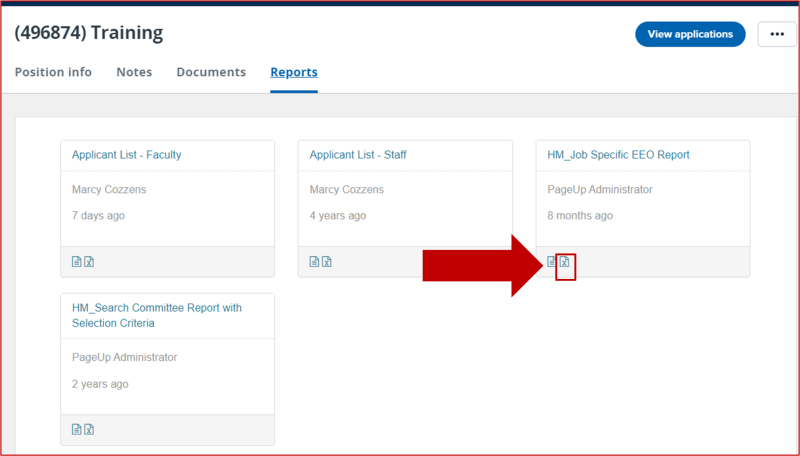Image resolution: width=800 pixels, height=456 pixels.
Task: Open Applicant List - Staff document report icon
Action: (315, 262)
